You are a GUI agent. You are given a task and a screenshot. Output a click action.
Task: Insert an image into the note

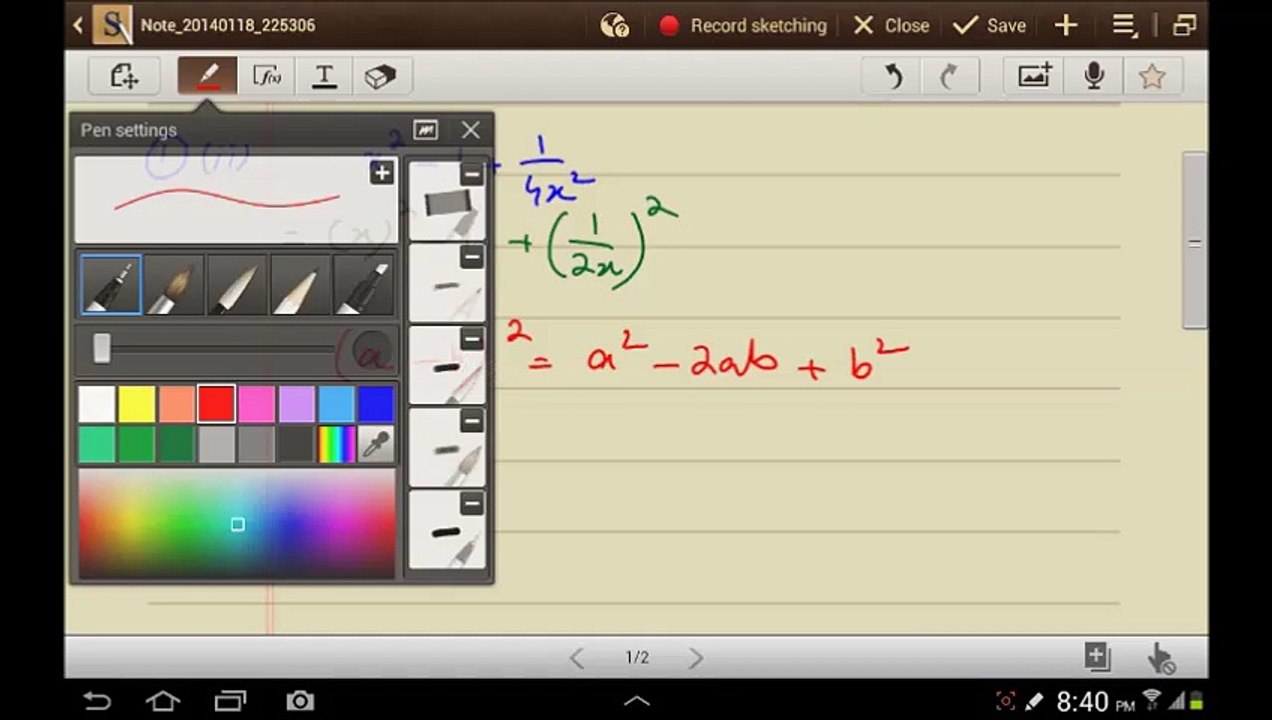coord(1035,76)
